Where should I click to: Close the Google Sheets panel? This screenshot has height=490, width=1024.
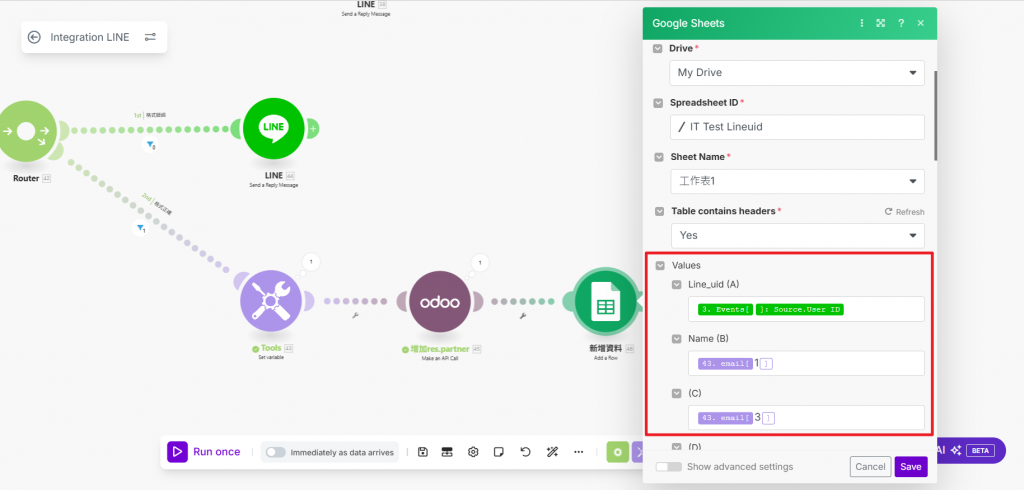click(921, 23)
